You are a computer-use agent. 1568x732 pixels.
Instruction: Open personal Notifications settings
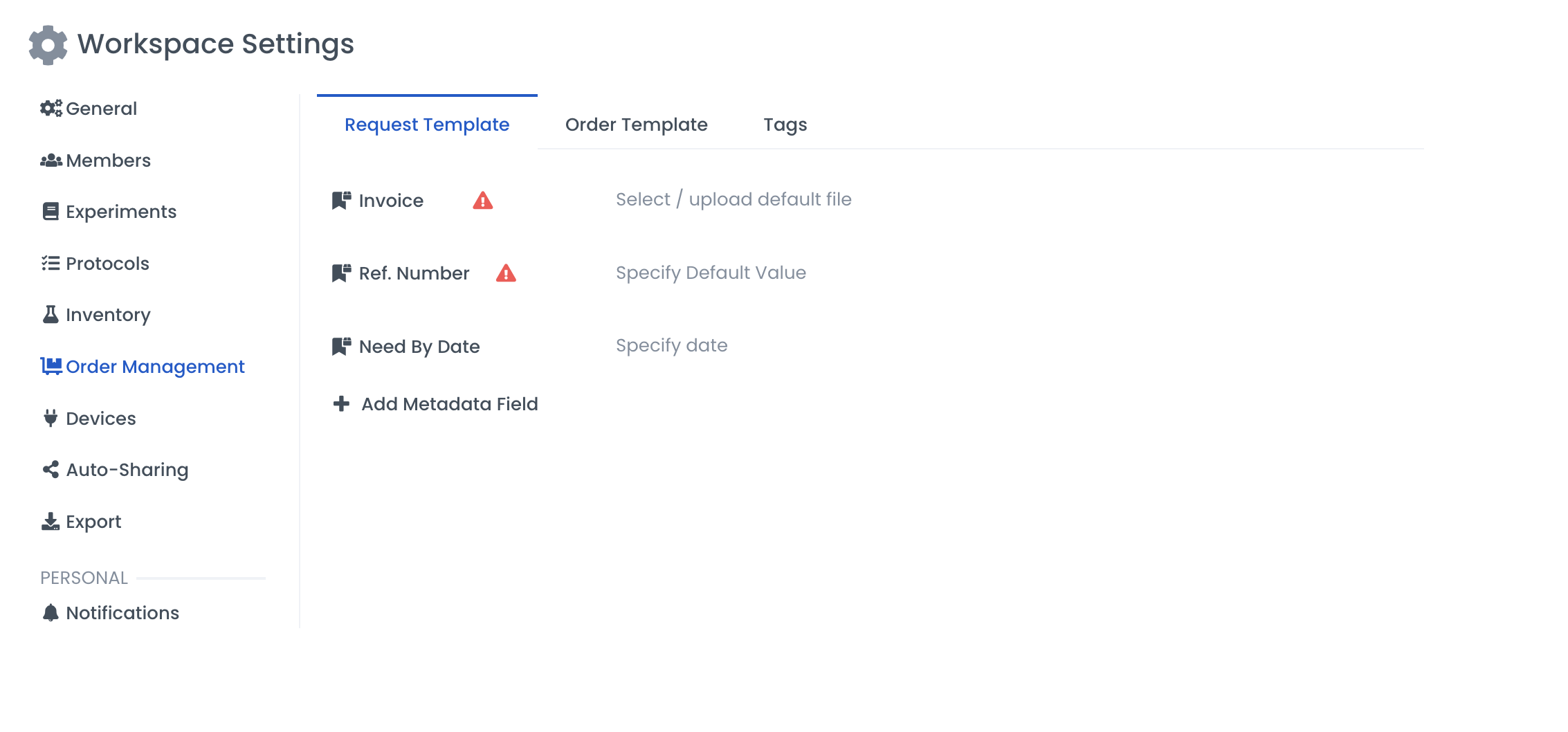pyautogui.click(x=122, y=613)
